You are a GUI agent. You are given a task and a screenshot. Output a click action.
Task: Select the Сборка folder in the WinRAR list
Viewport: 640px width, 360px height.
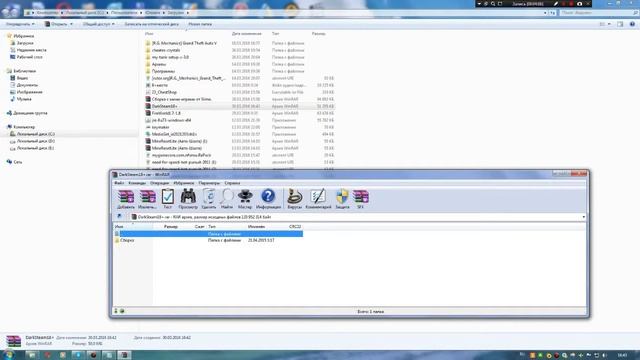click(x=127, y=240)
